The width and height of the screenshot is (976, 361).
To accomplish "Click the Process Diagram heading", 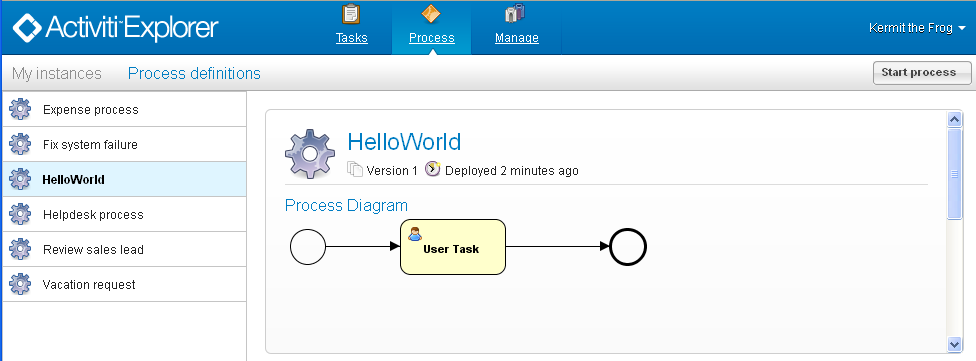I will pyautogui.click(x=346, y=205).
